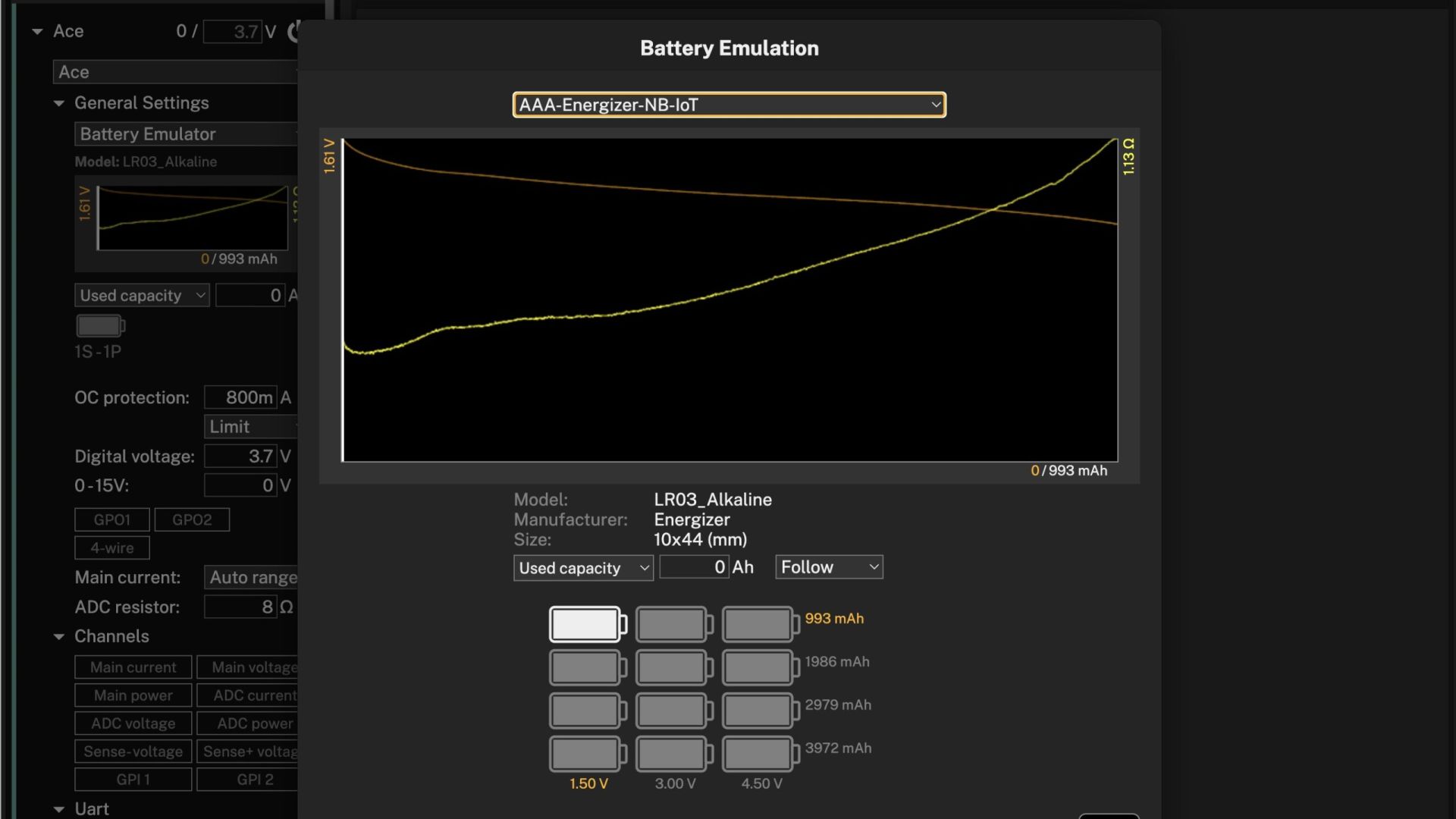Image resolution: width=1456 pixels, height=819 pixels.
Task: Select the 1S-1P battery configuration icon
Action: (585, 624)
